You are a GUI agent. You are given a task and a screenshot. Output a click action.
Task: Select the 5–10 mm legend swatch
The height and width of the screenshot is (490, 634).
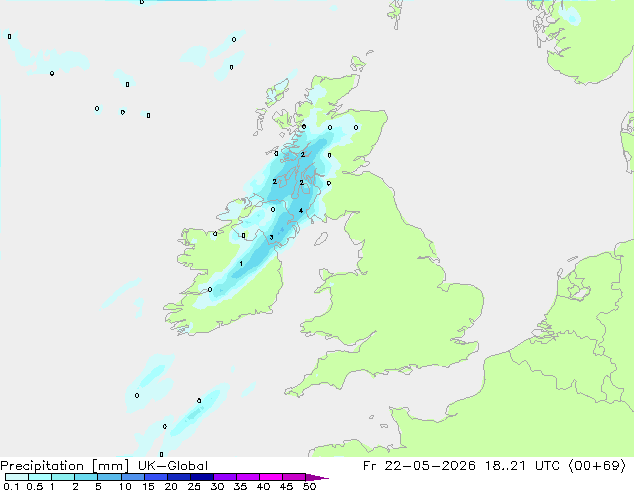(109, 477)
